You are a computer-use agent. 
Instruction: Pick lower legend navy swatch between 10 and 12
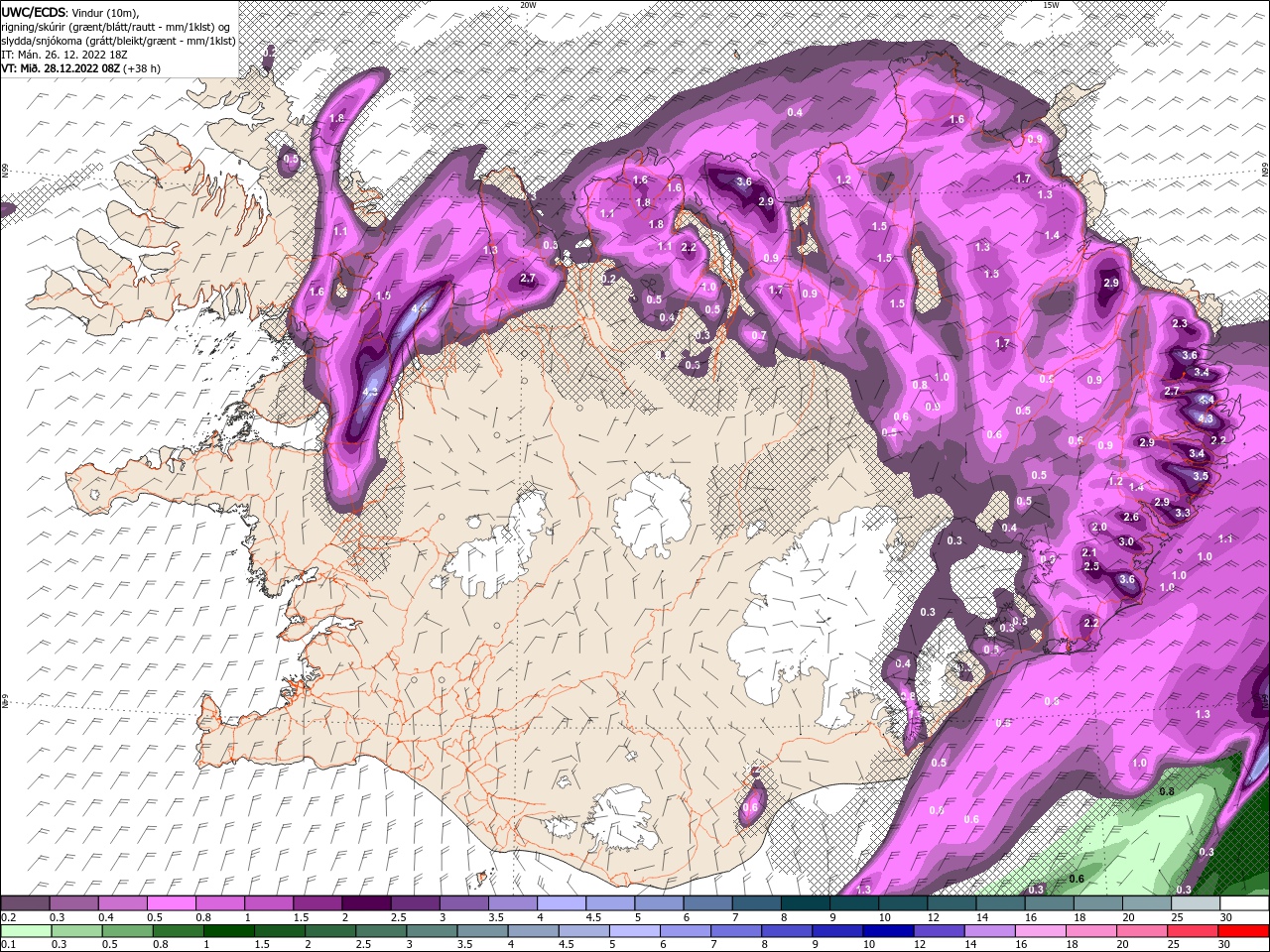887,931
